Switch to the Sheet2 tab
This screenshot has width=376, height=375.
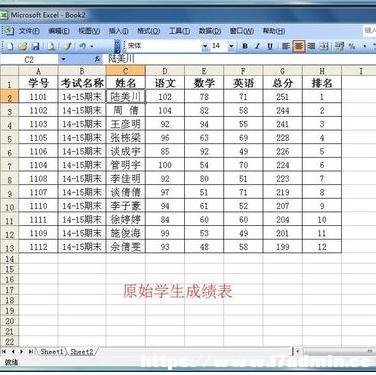click(x=82, y=352)
